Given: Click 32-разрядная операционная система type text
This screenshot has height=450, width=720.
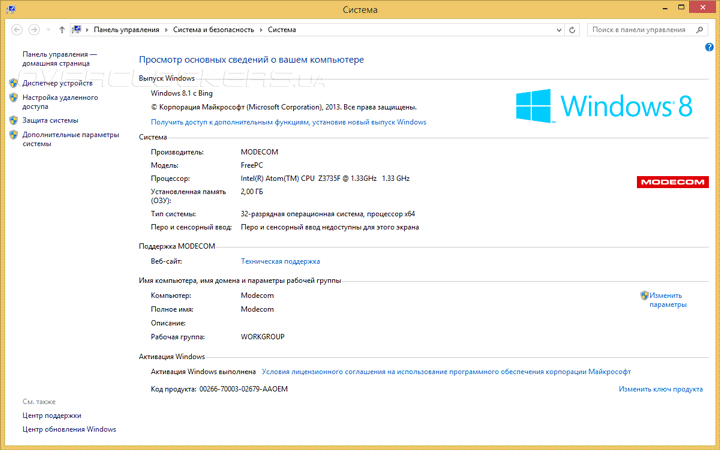Looking at the screenshot, I should click(x=328, y=214).
